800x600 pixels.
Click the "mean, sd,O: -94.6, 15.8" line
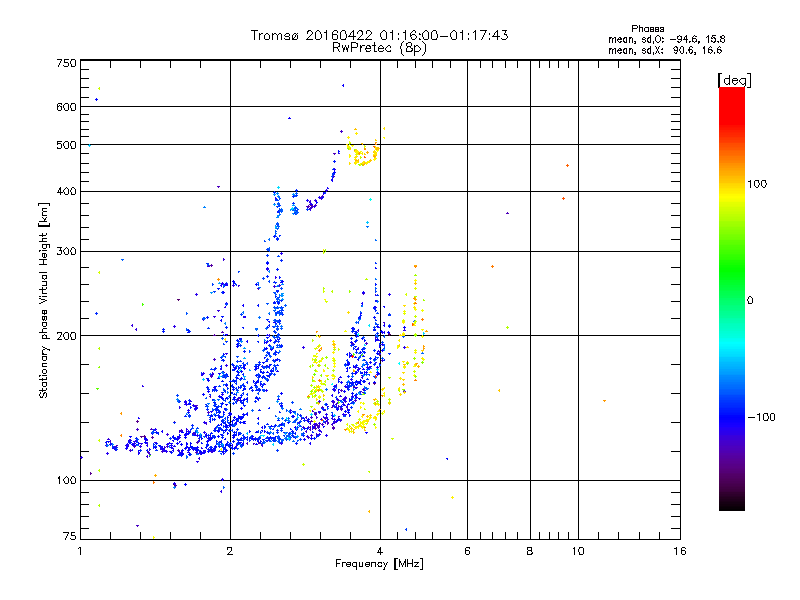(666, 39)
